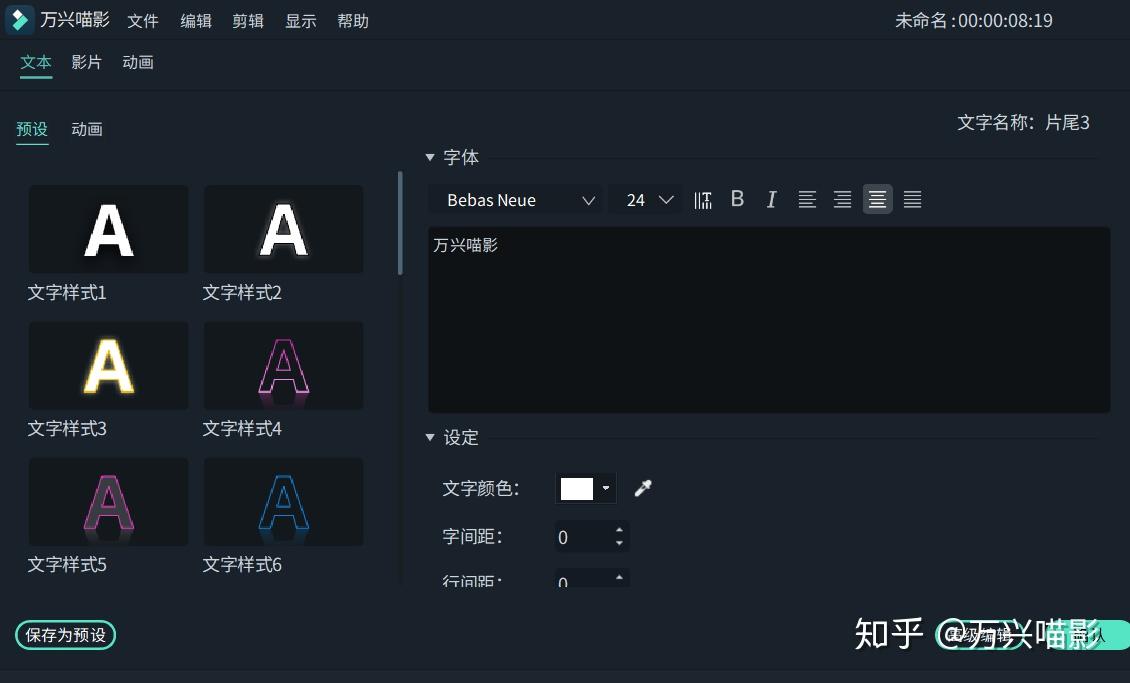Open the 编辑 menu

[196, 21]
